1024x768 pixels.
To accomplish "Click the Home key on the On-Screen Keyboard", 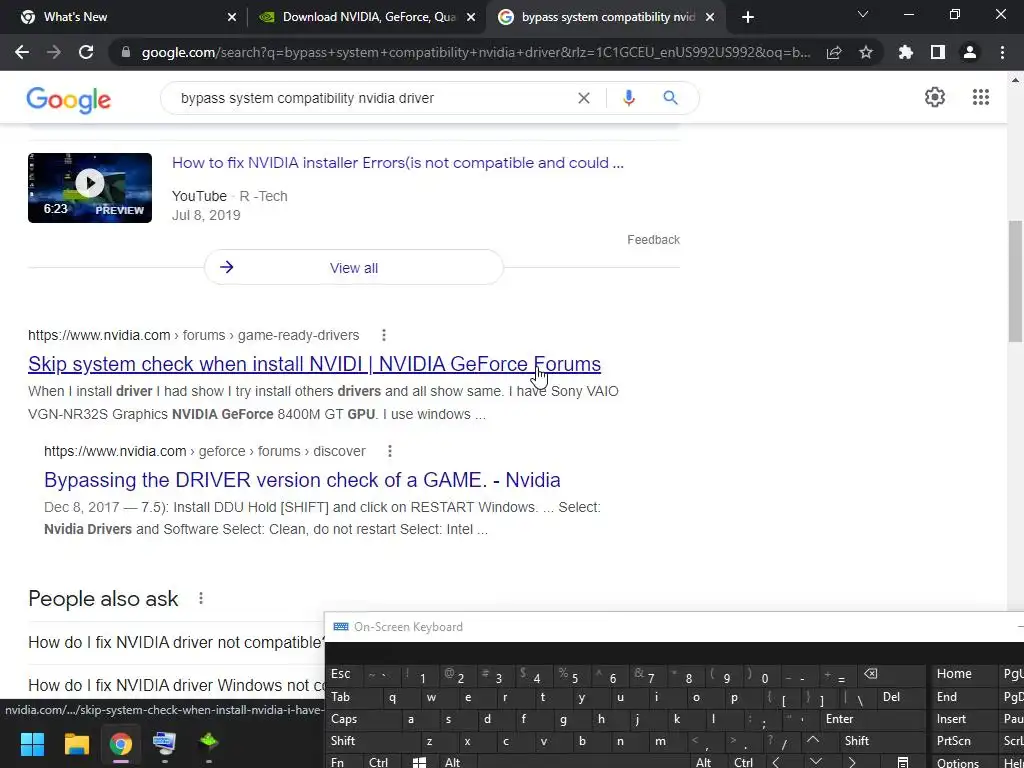I will (963, 675).
